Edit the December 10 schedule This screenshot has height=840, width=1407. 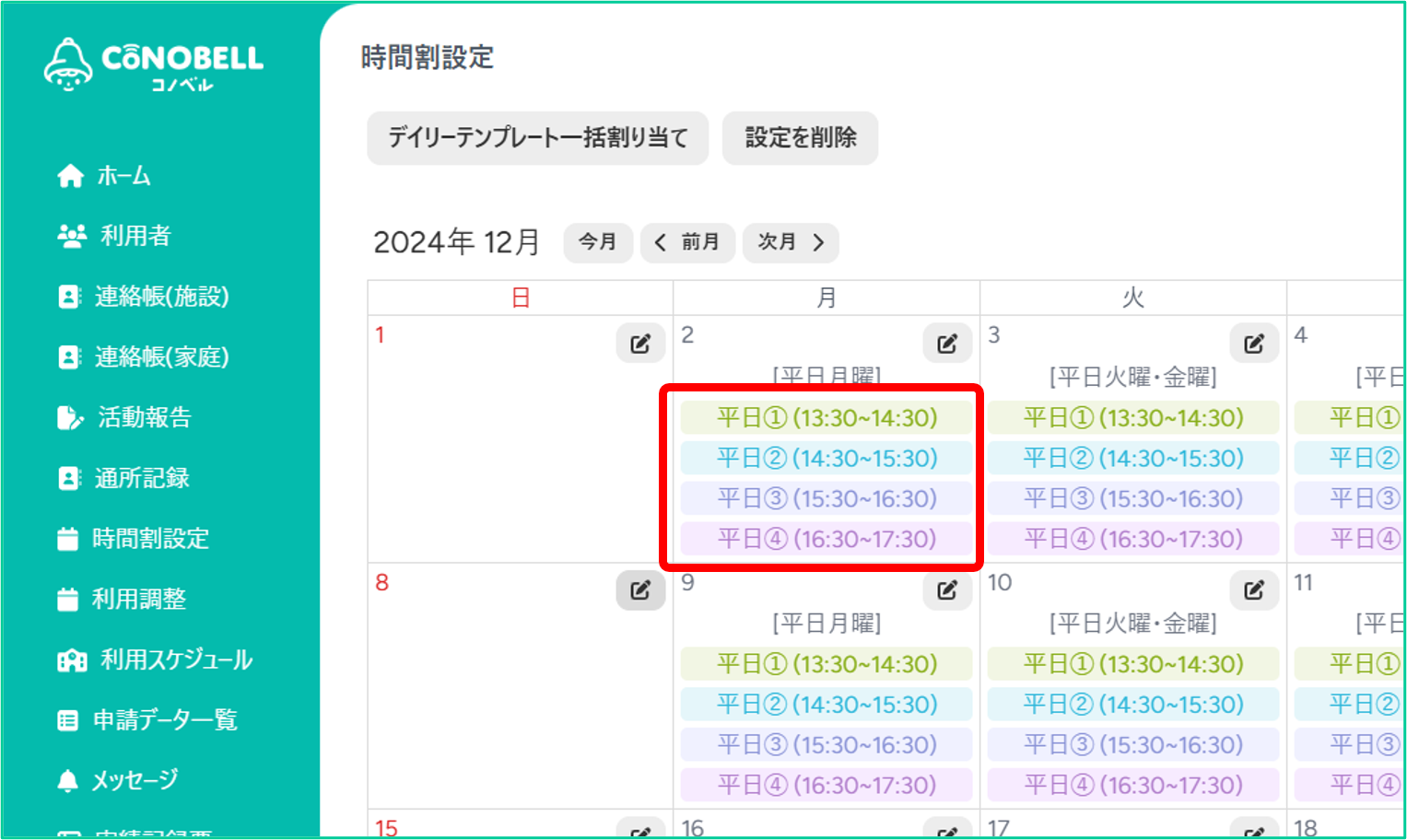pos(1254,590)
